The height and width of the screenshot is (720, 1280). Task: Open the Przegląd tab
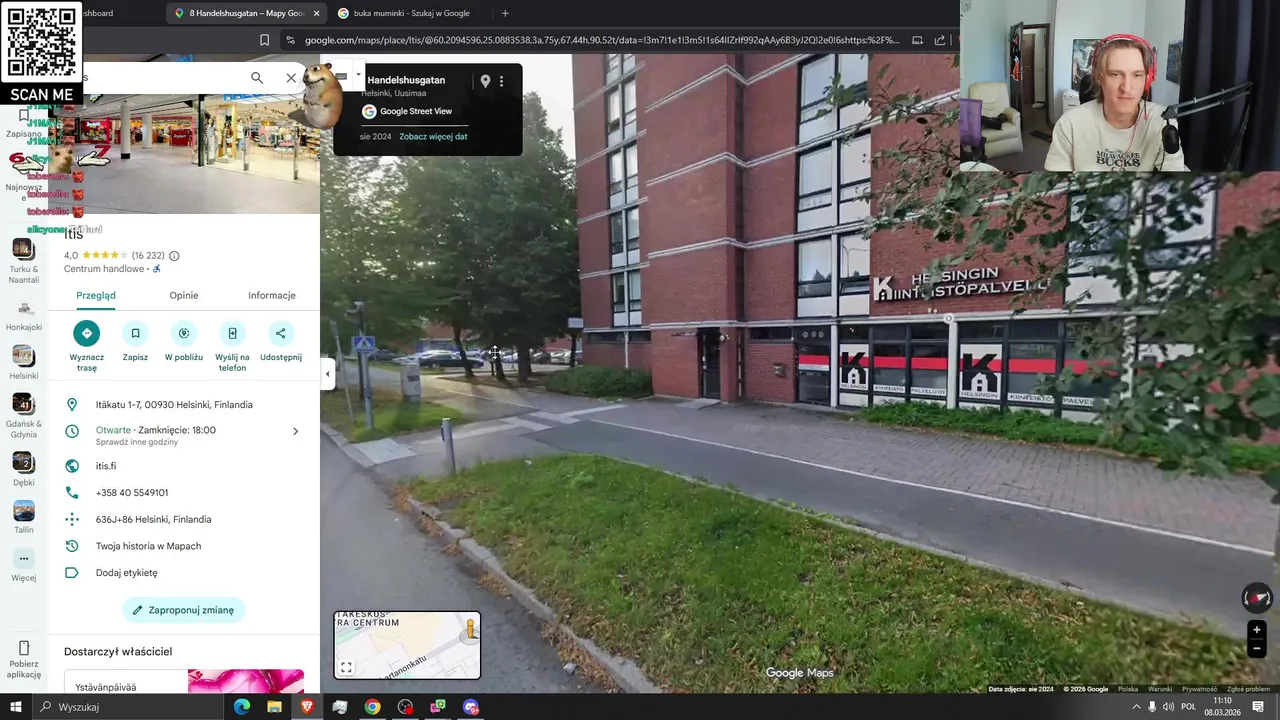pyautogui.click(x=96, y=295)
